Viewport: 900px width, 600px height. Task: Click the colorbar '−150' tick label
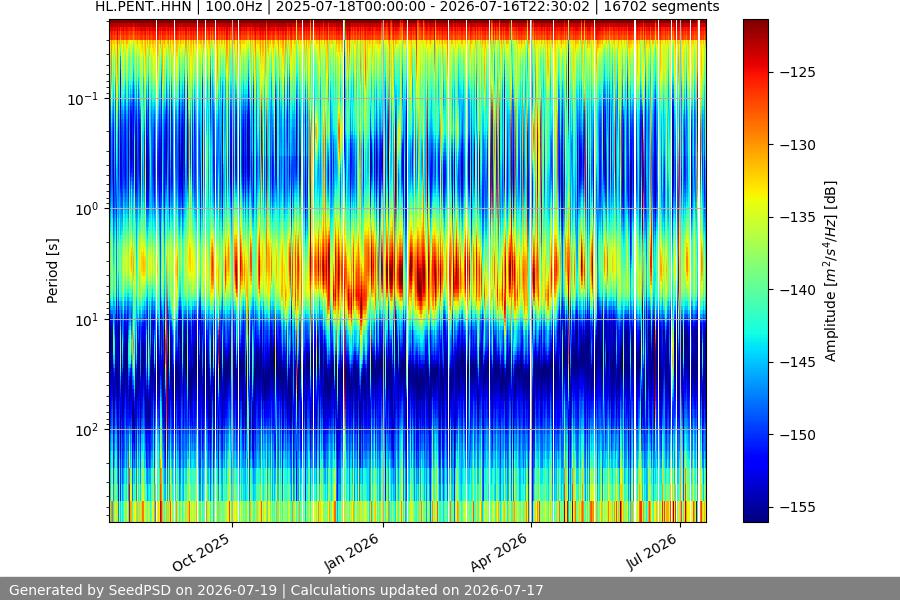click(798, 435)
